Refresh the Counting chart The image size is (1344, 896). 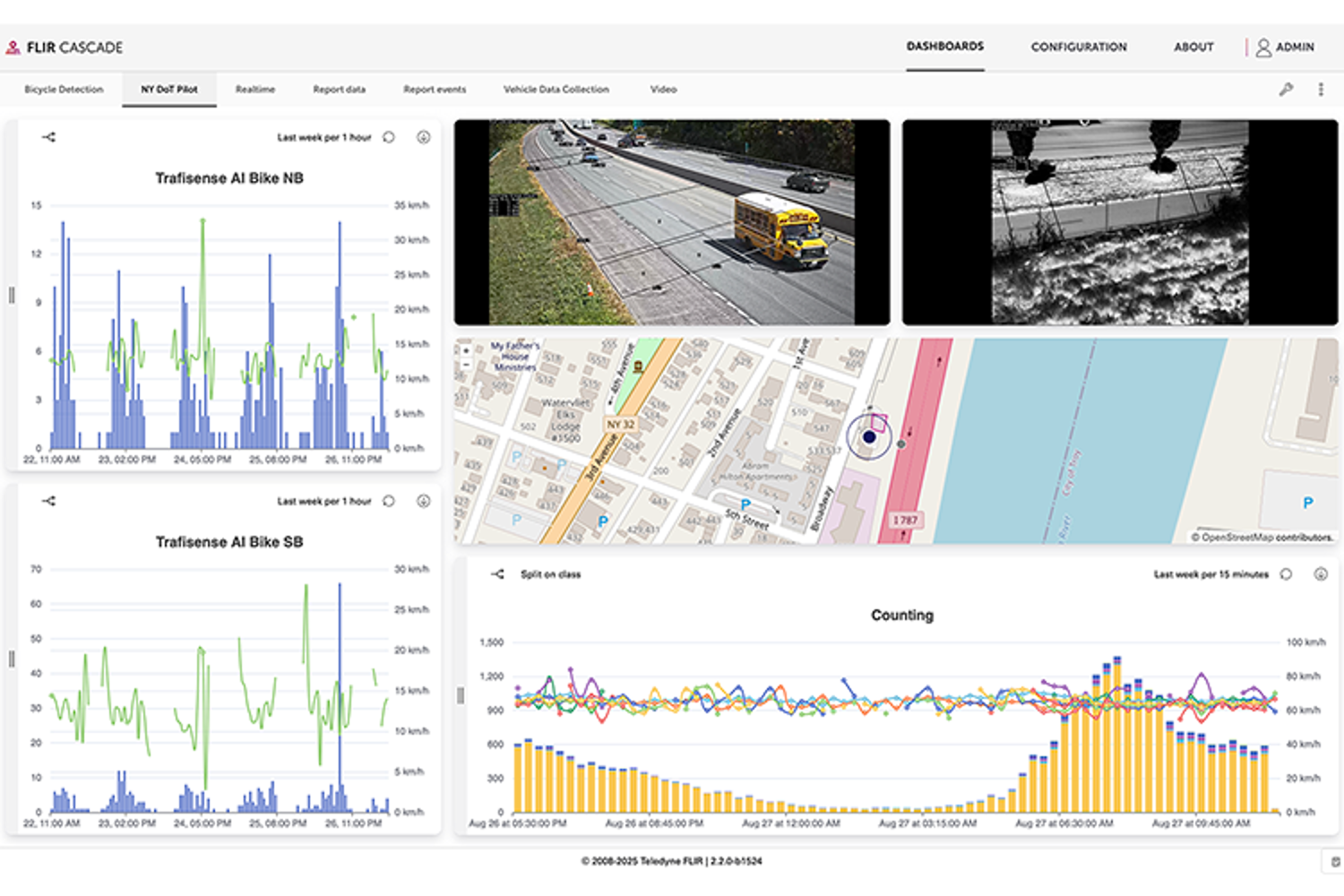1287,574
